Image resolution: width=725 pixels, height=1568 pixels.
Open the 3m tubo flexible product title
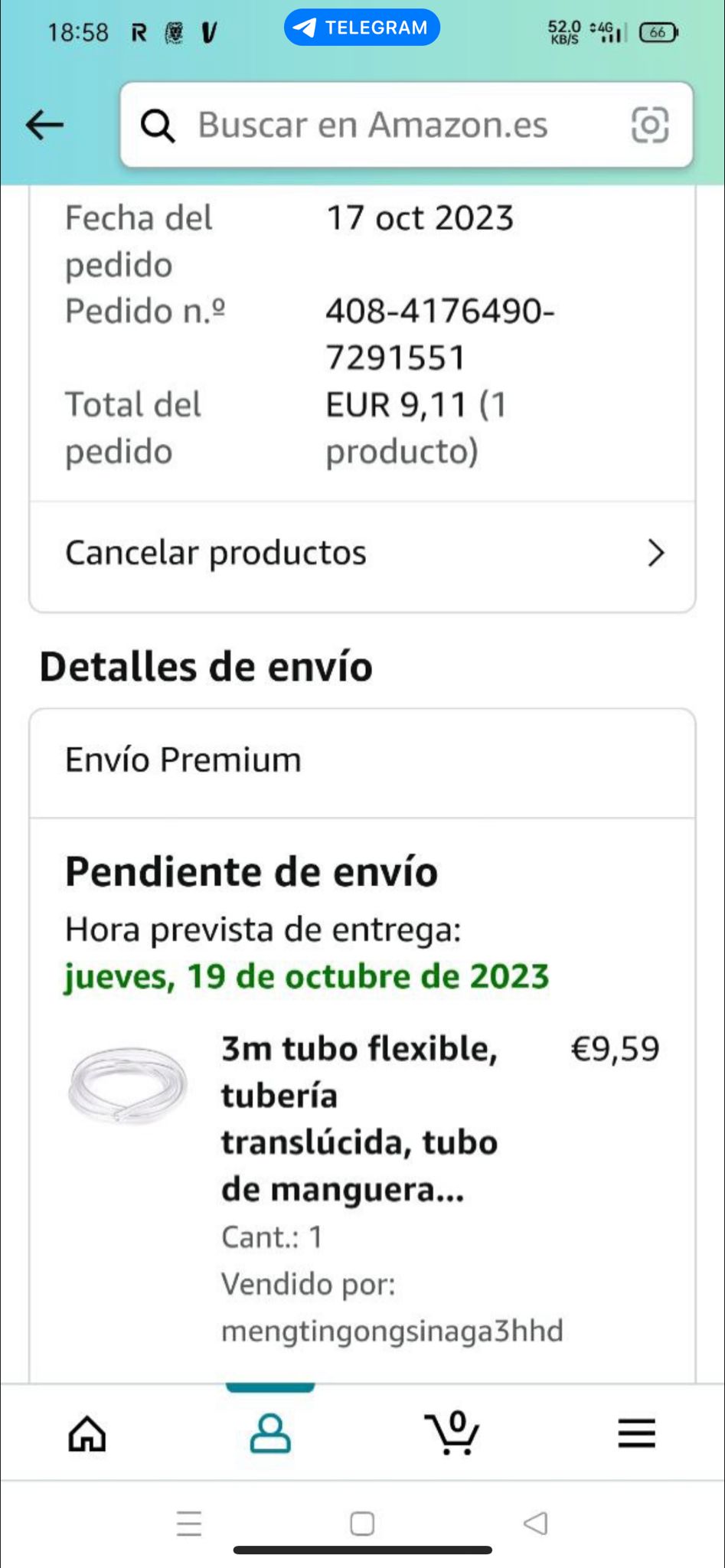[359, 1119]
